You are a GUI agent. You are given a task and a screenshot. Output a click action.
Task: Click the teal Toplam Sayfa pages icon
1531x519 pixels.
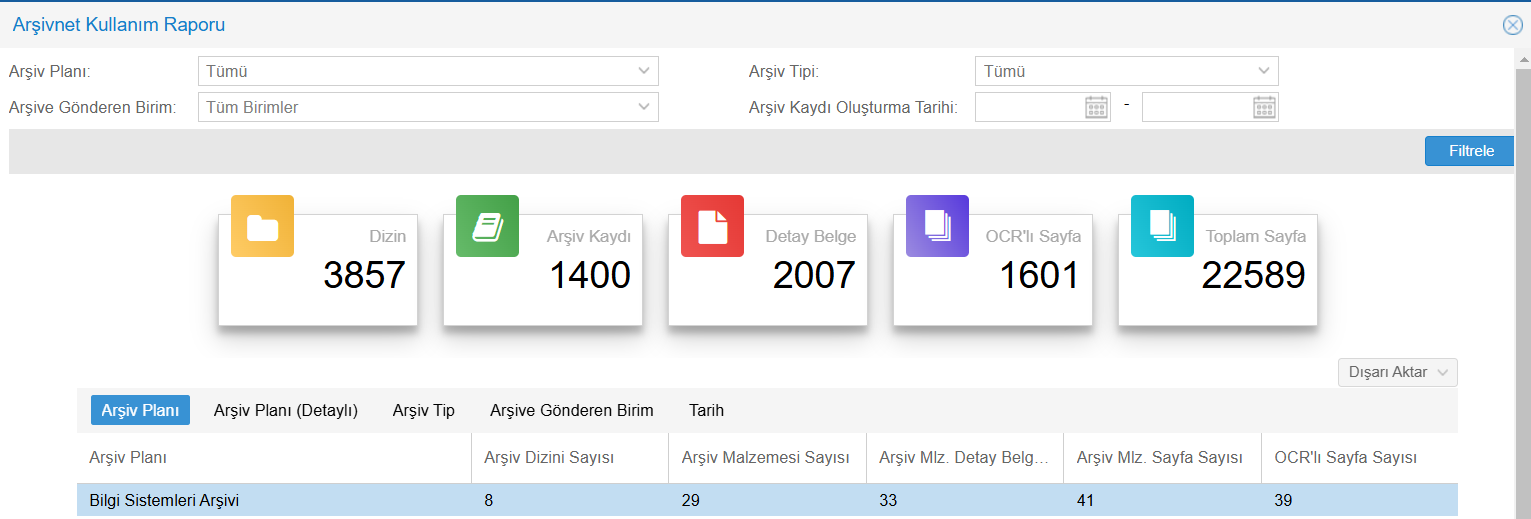pos(1162,226)
